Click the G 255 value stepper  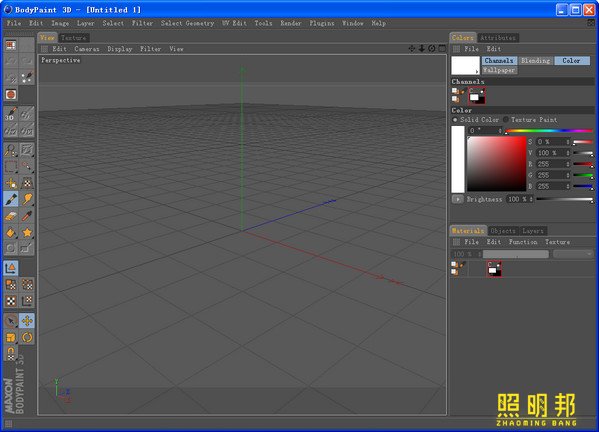click(x=568, y=175)
